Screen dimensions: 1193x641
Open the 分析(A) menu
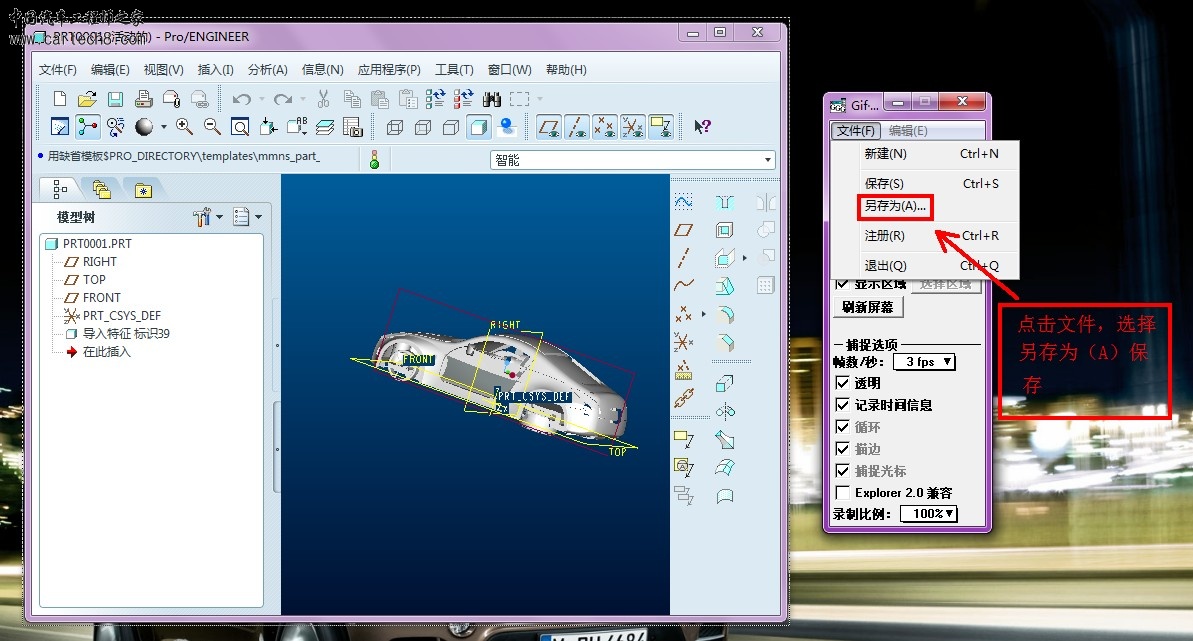point(268,69)
